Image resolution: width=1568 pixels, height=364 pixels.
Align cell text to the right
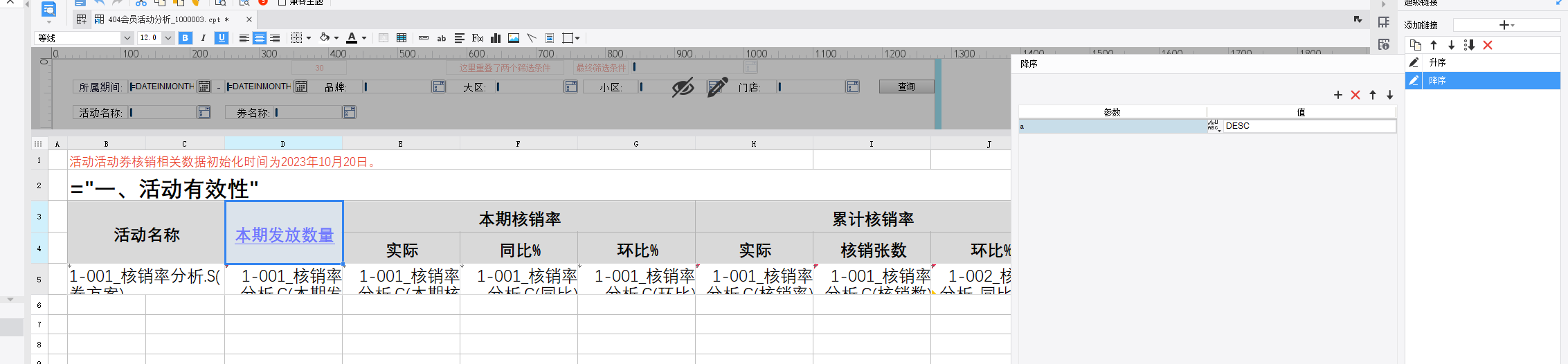coord(275,38)
